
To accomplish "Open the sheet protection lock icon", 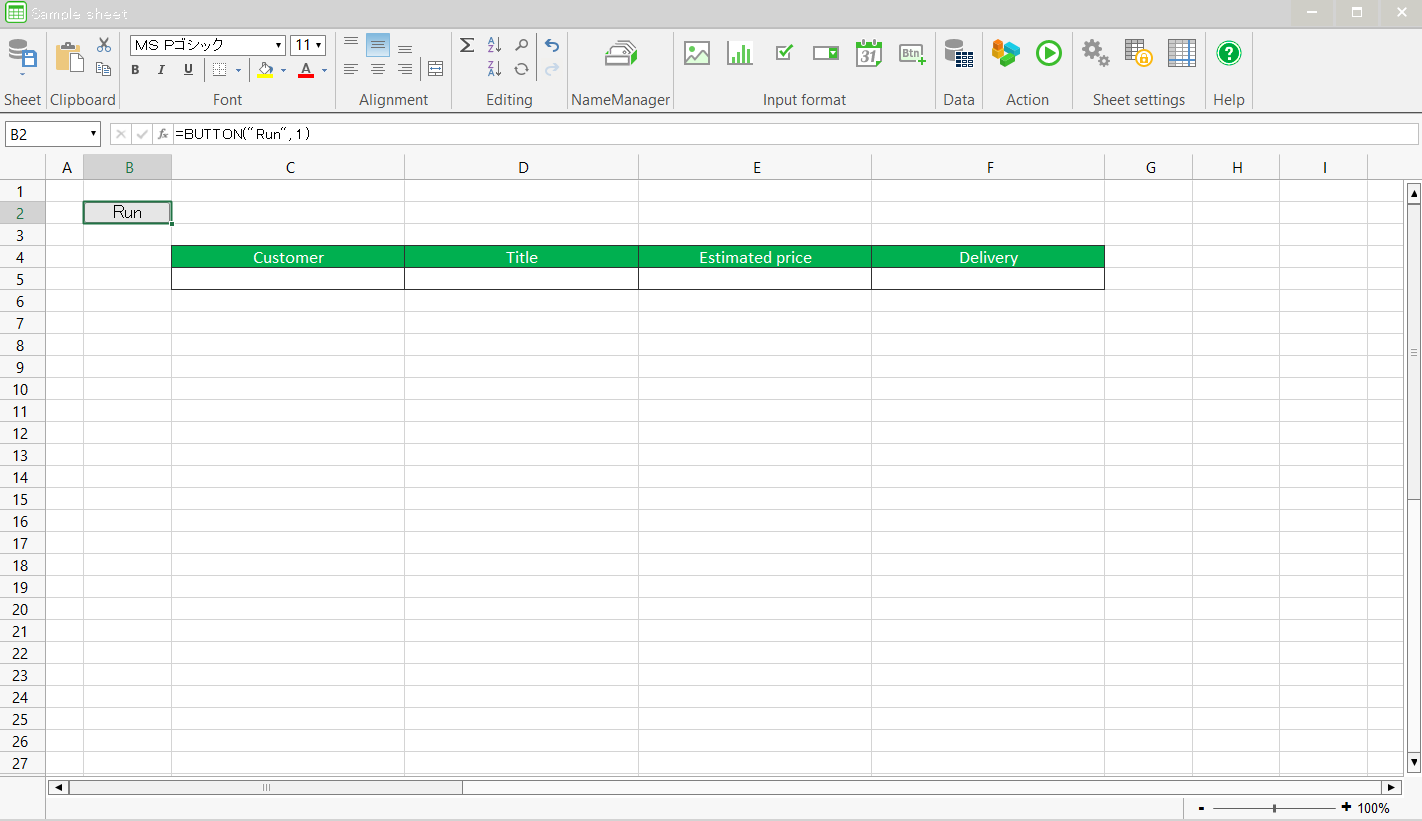I will 1138,54.
